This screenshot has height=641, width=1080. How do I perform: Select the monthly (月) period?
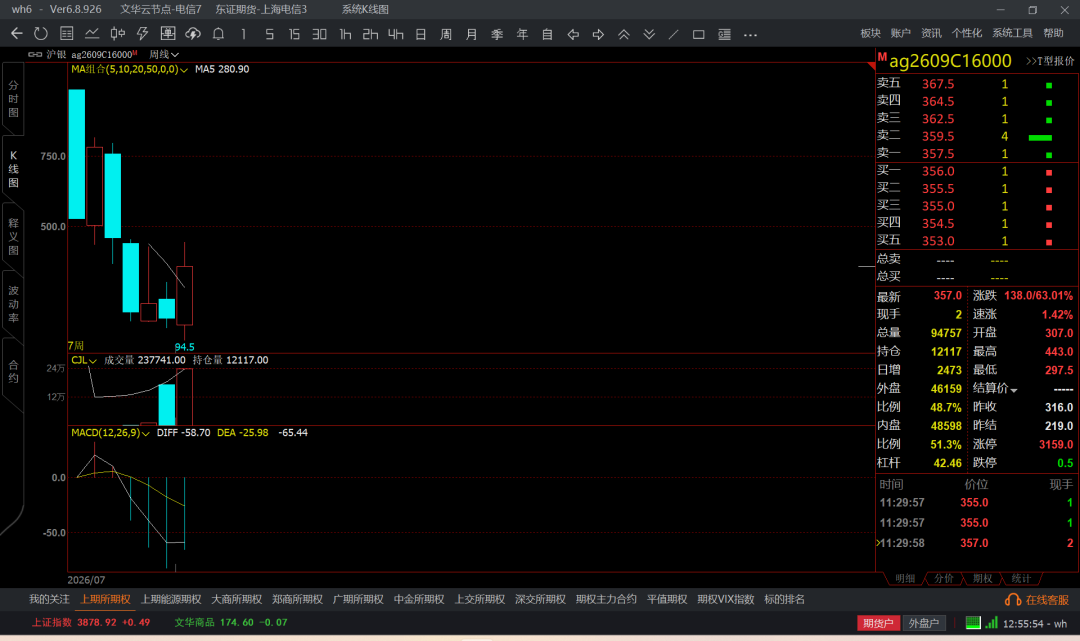(x=471, y=34)
